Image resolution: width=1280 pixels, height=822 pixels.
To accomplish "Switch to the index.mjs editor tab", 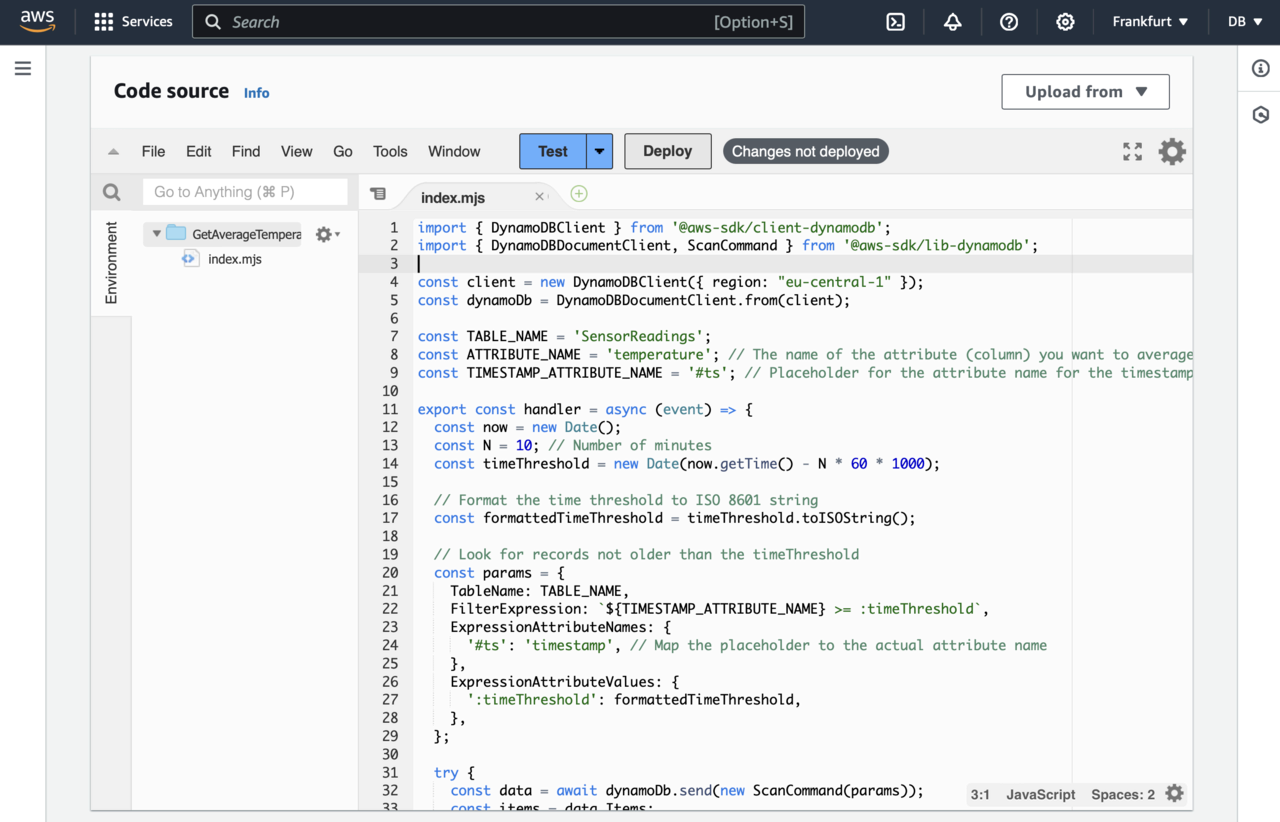I will tap(452, 198).
